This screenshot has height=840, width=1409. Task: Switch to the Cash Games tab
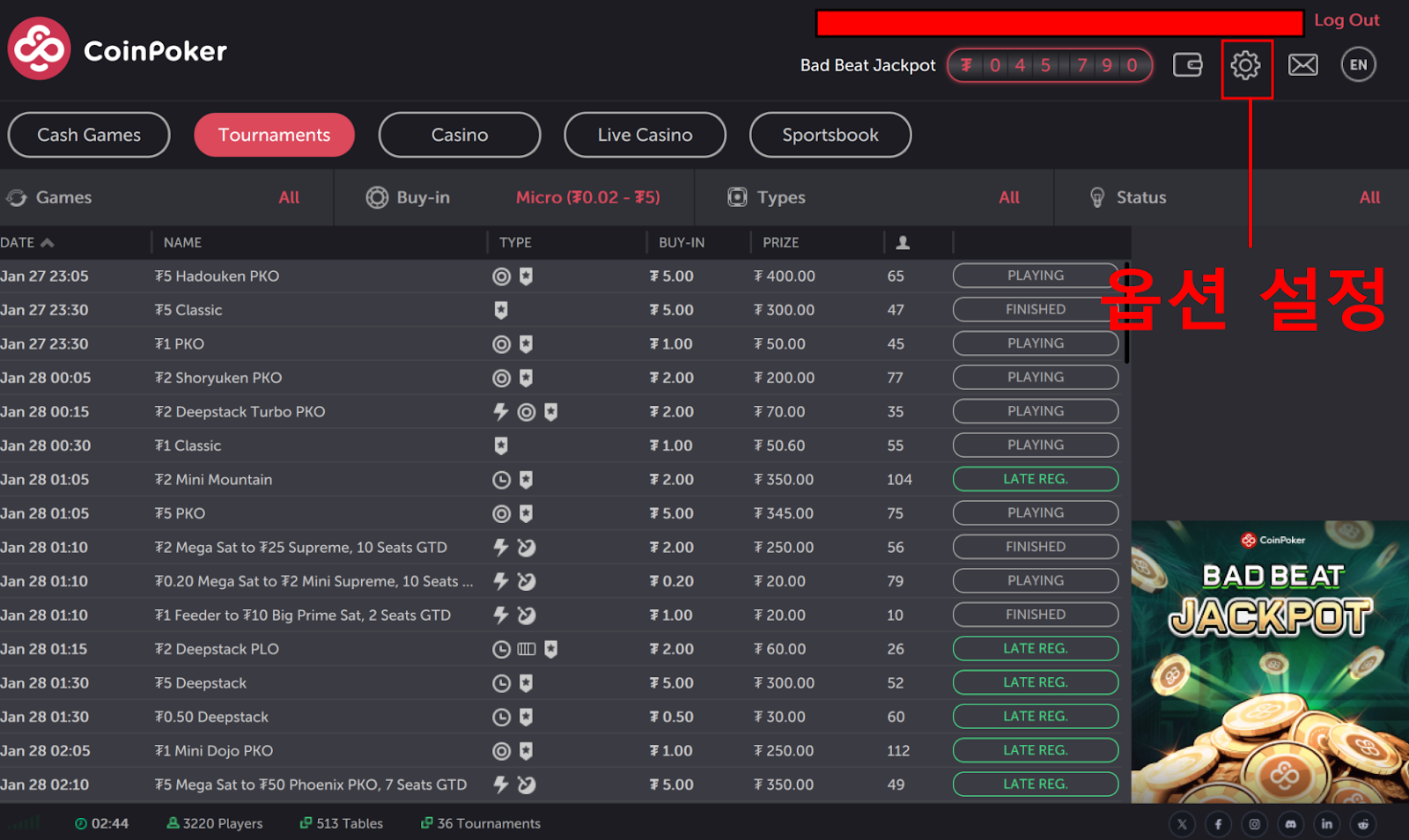tap(89, 135)
